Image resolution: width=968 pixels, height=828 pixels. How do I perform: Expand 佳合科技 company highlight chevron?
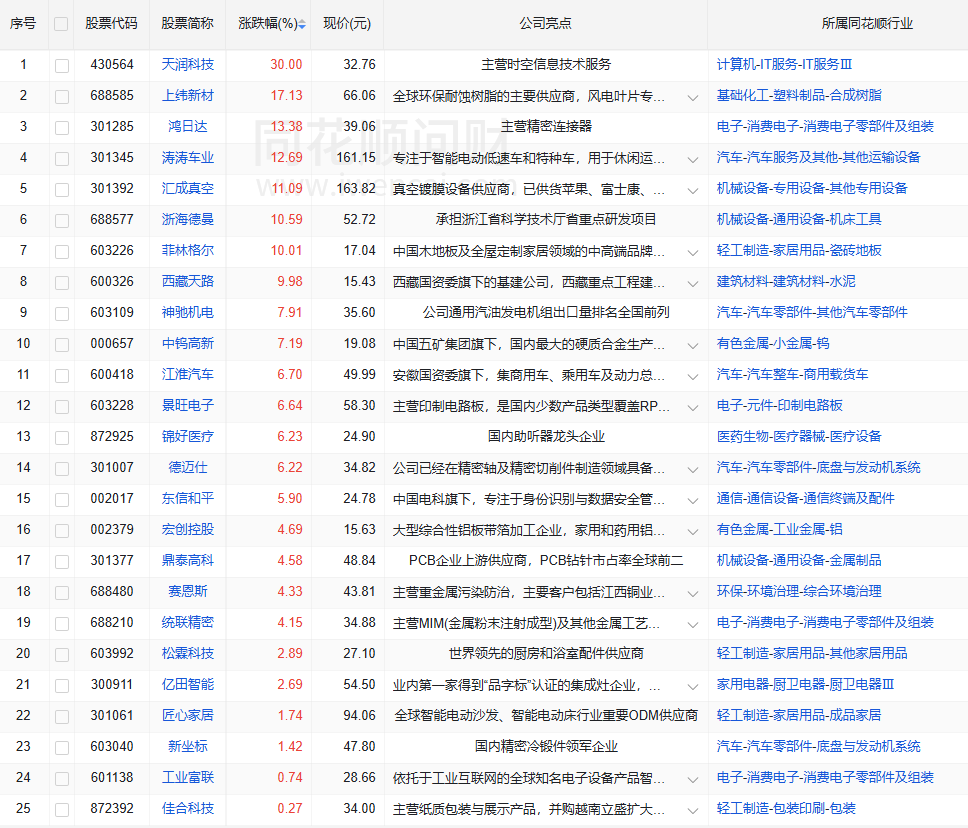tap(693, 810)
